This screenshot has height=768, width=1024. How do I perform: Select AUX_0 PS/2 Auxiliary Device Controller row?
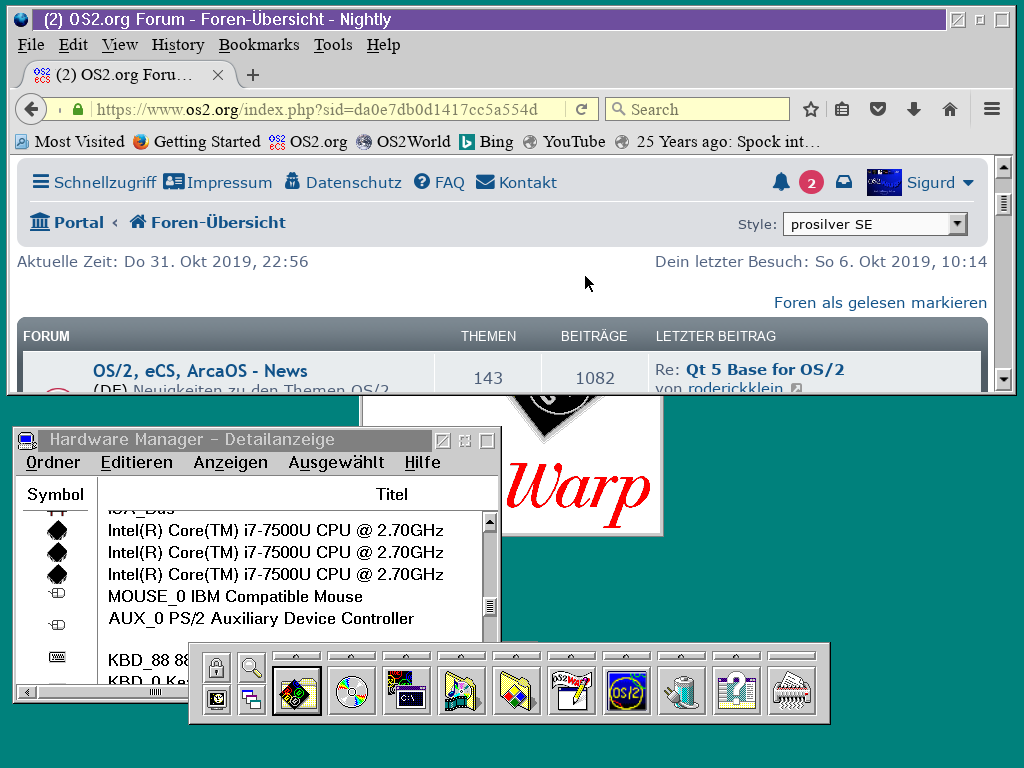pos(261,618)
